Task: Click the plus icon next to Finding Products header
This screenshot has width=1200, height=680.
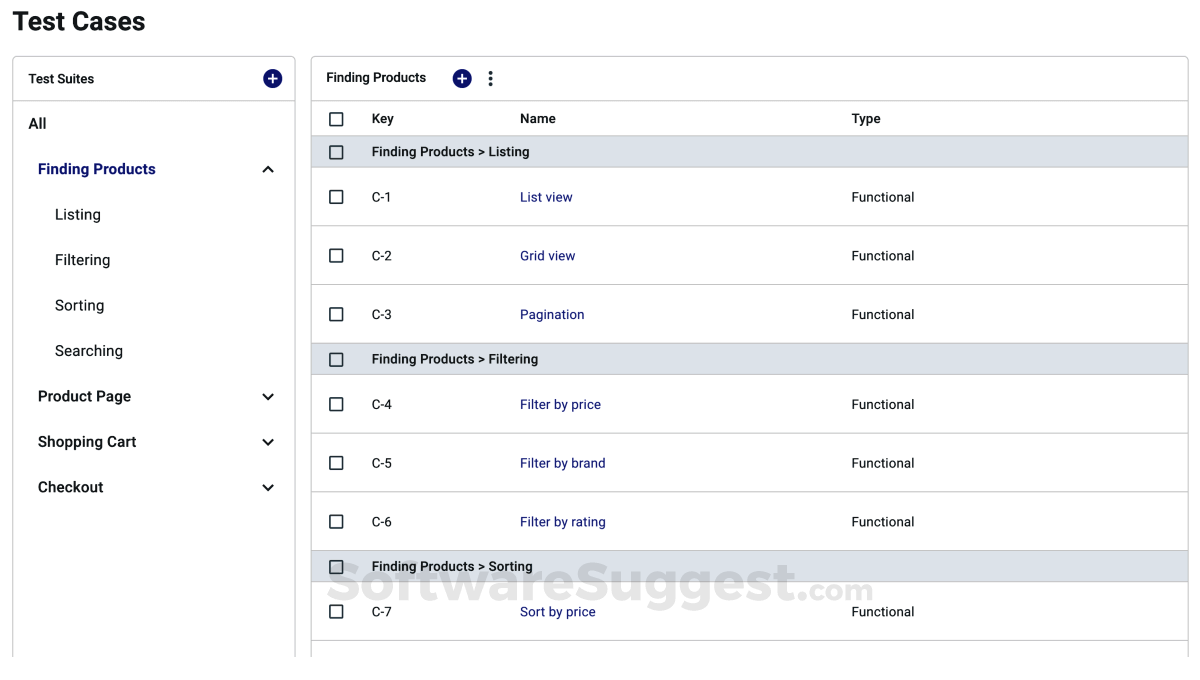Action: pos(461,78)
